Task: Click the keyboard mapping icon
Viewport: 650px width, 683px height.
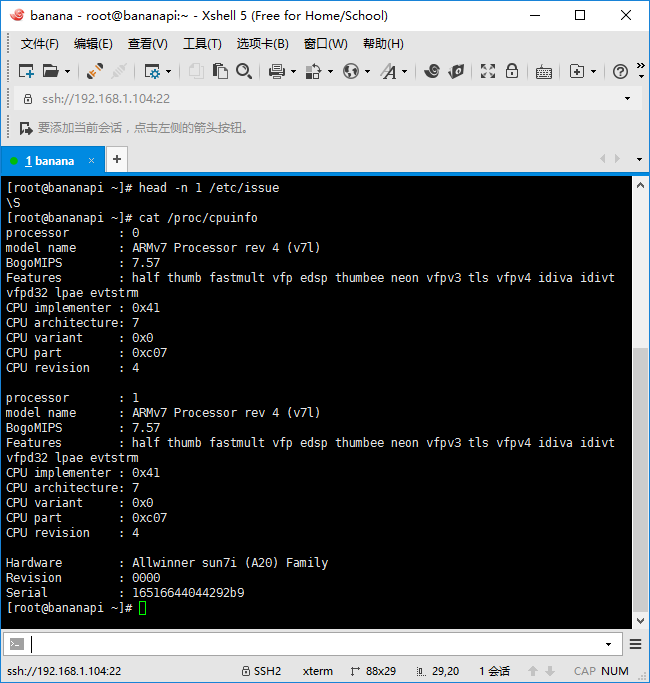Action: pyautogui.click(x=544, y=72)
